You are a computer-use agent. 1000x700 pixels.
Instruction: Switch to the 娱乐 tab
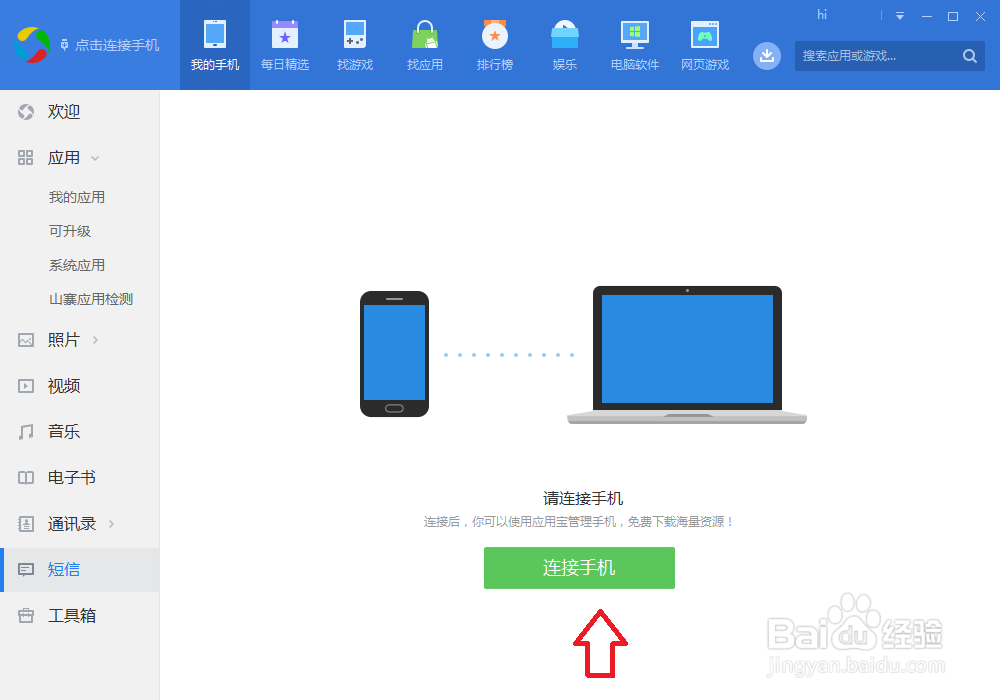coord(565,45)
